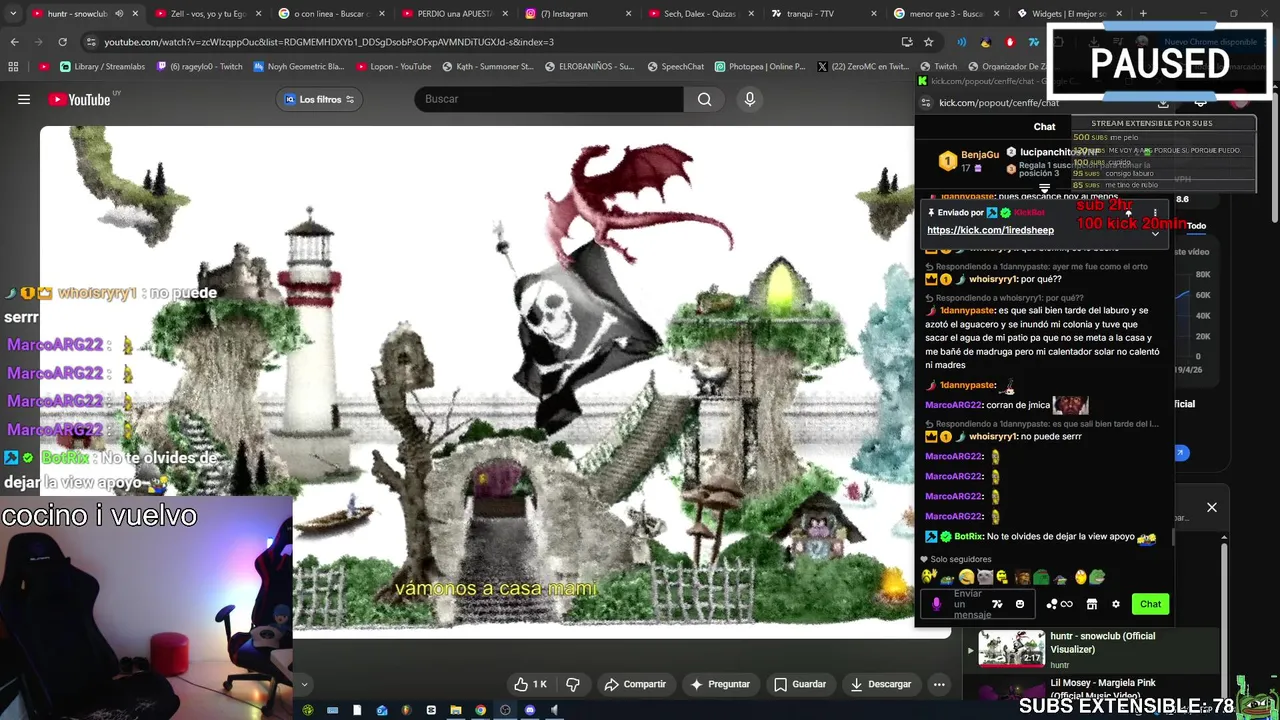Bookmark this page with the star icon
Screen dimensions: 1280x720
point(928,42)
